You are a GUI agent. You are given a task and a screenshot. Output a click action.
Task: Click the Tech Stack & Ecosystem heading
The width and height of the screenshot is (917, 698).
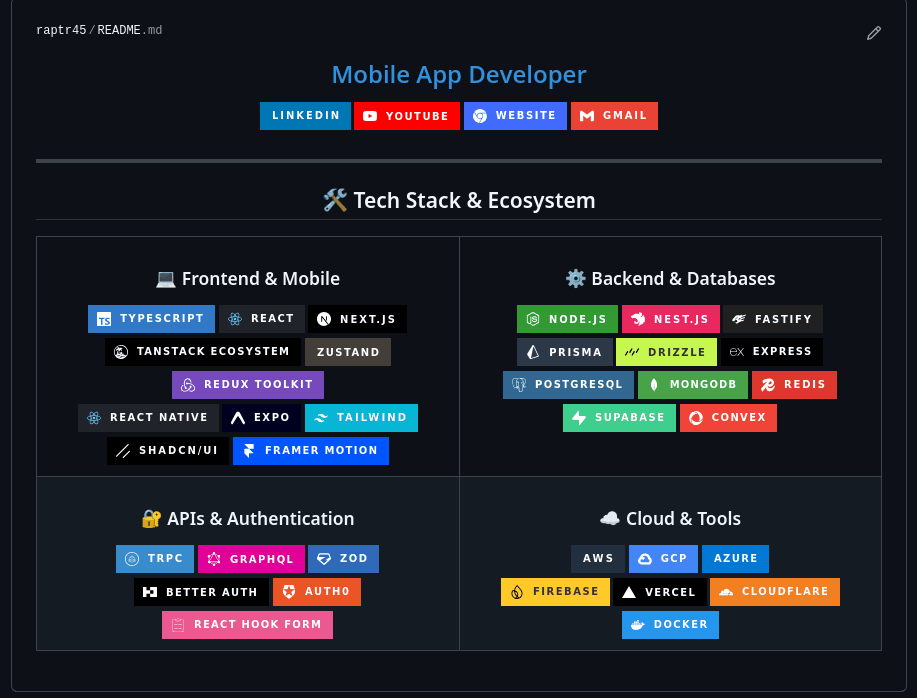(458, 201)
